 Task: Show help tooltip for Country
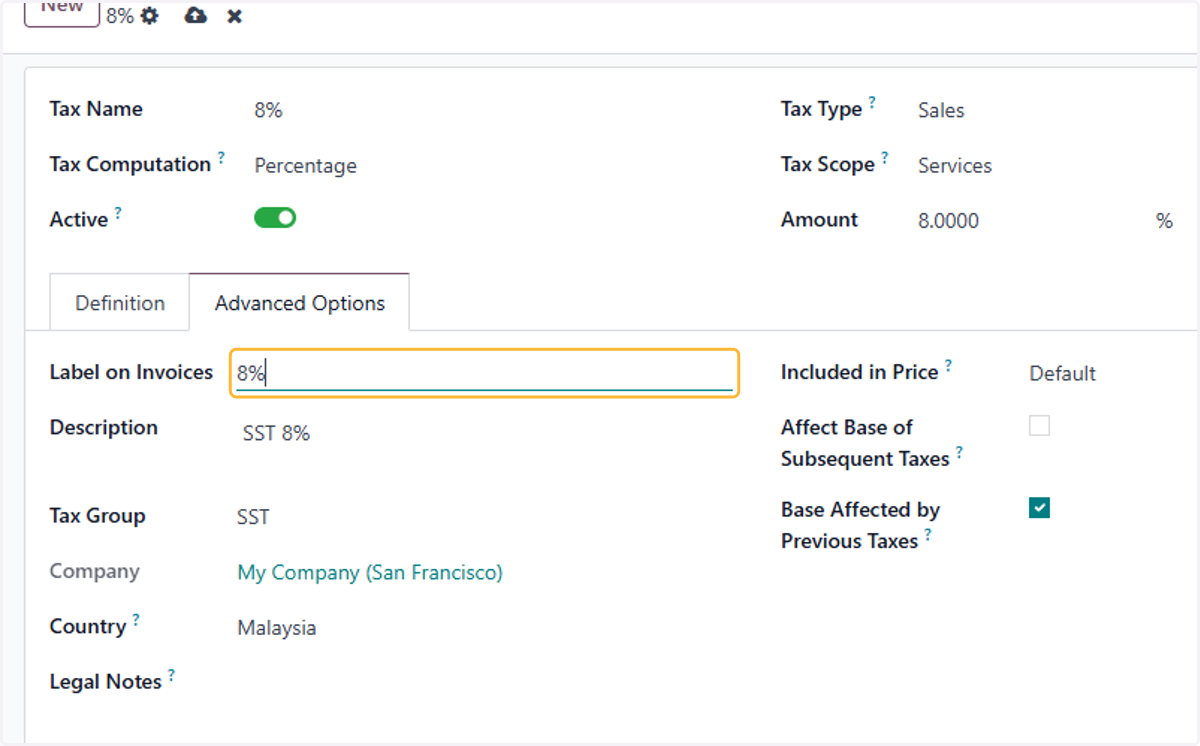click(136, 619)
